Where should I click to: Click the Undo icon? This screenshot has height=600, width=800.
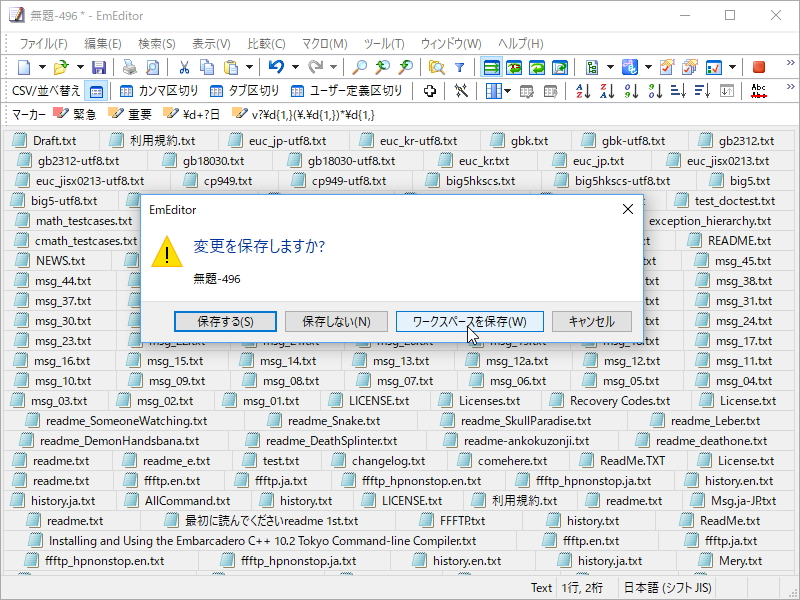pos(276,67)
